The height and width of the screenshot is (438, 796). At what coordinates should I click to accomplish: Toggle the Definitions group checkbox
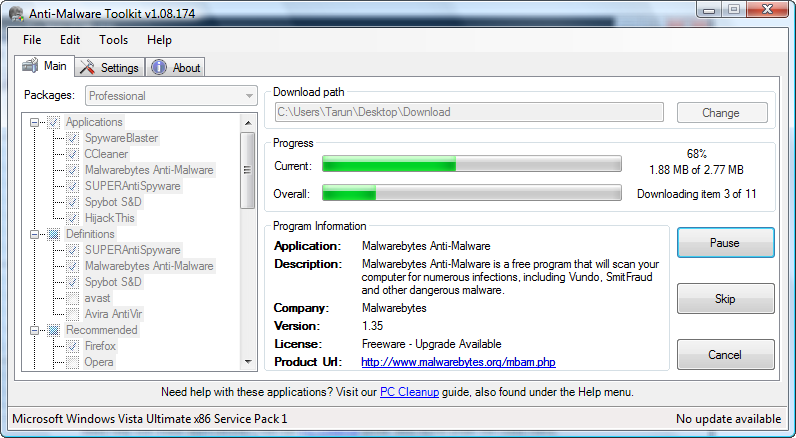[x=54, y=234]
